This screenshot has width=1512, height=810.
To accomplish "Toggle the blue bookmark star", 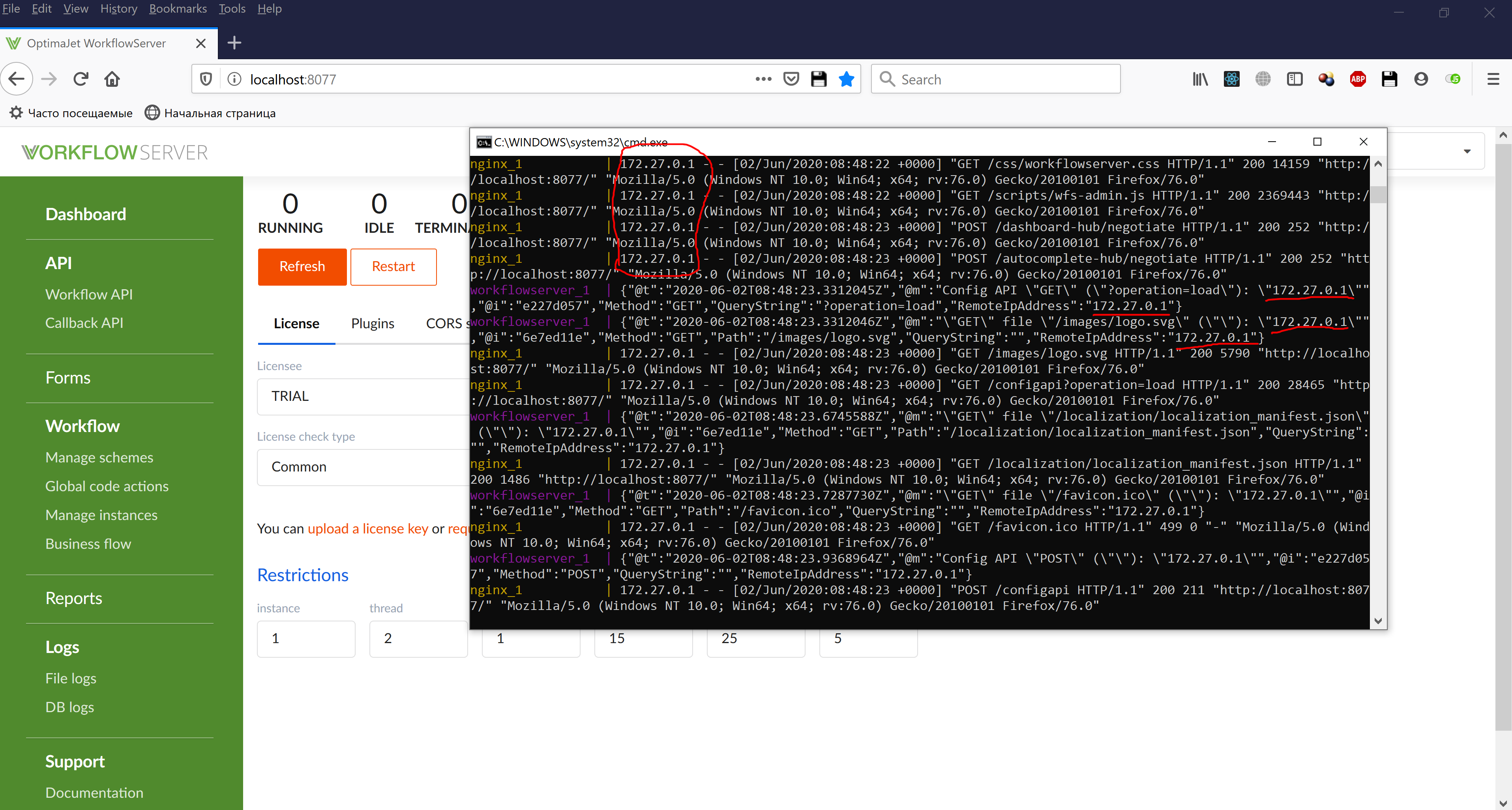I will coord(847,79).
